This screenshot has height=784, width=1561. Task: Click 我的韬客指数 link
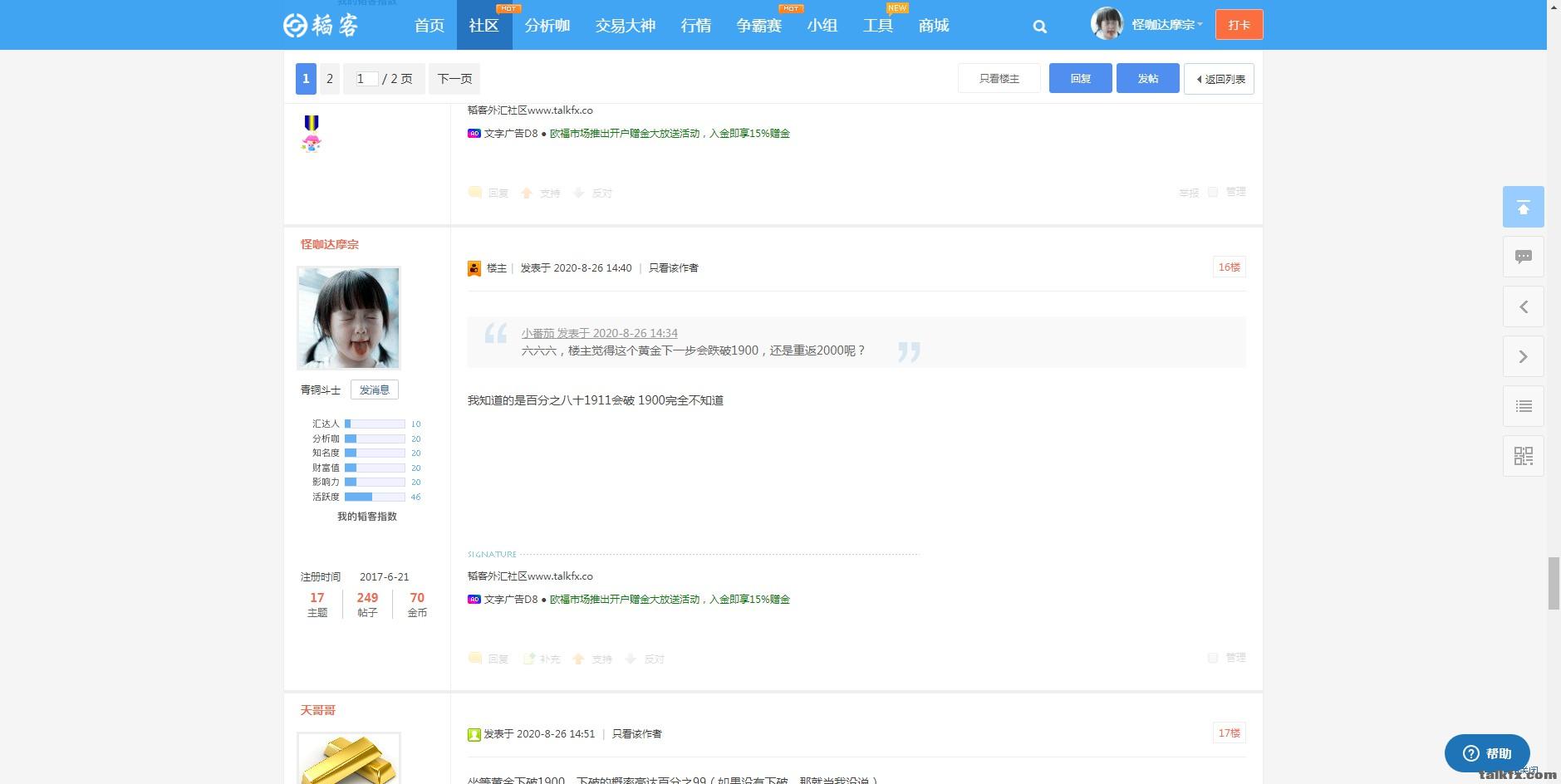[x=366, y=517]
